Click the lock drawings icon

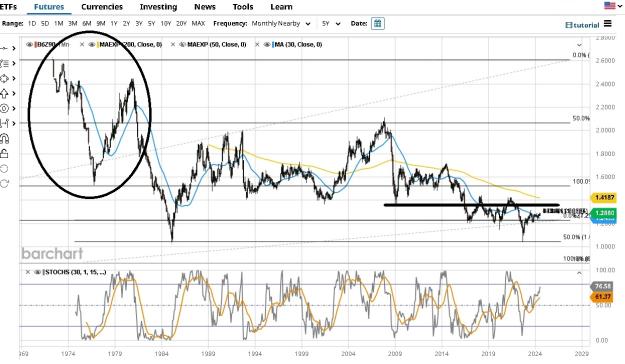click(x=4, y=153)
